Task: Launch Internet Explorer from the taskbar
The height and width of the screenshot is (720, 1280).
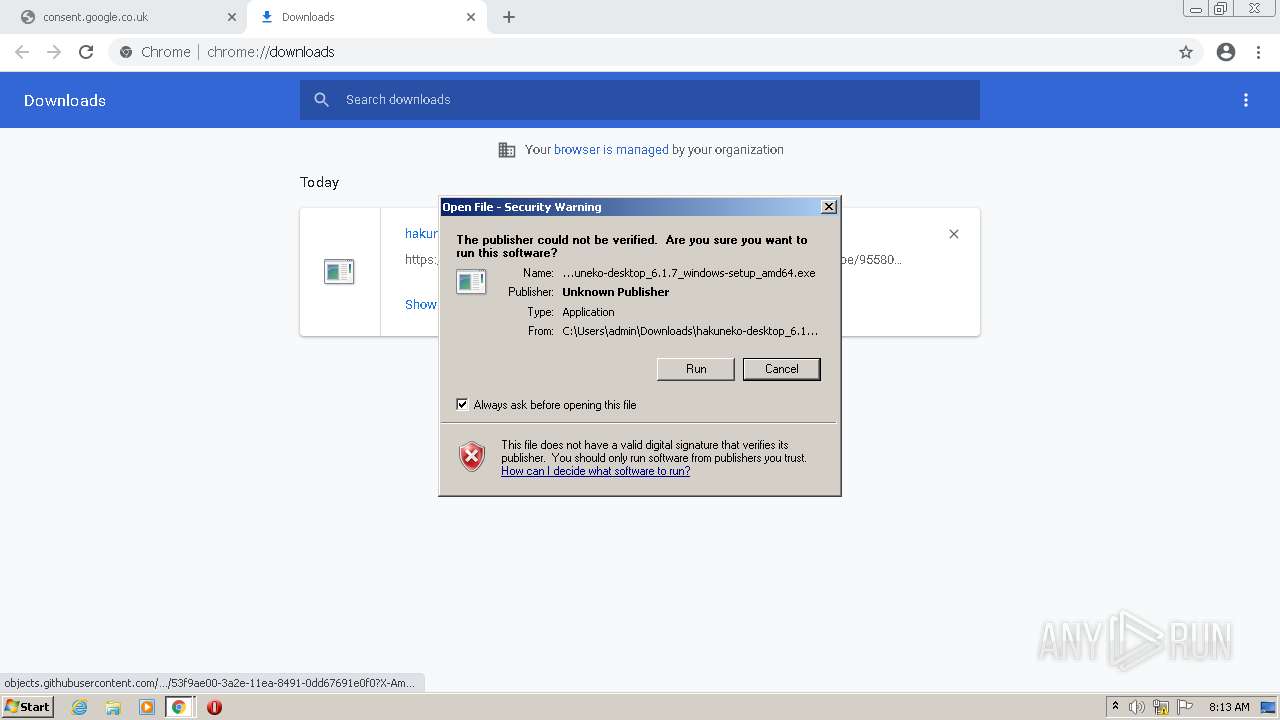Action: [80, 707]
